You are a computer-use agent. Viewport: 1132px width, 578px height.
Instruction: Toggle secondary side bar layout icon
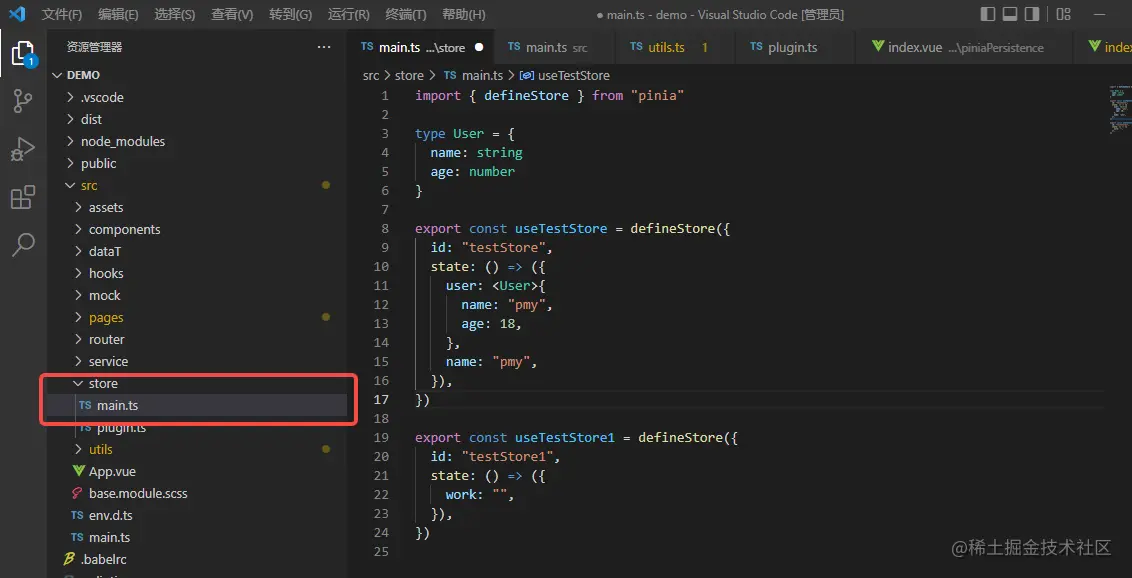(x=1032, y=14)
